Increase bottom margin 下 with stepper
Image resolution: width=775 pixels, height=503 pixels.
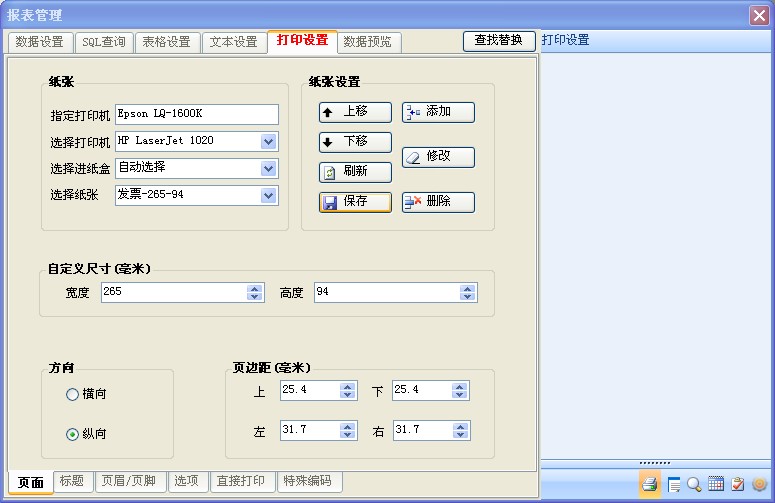click(460, 387)
